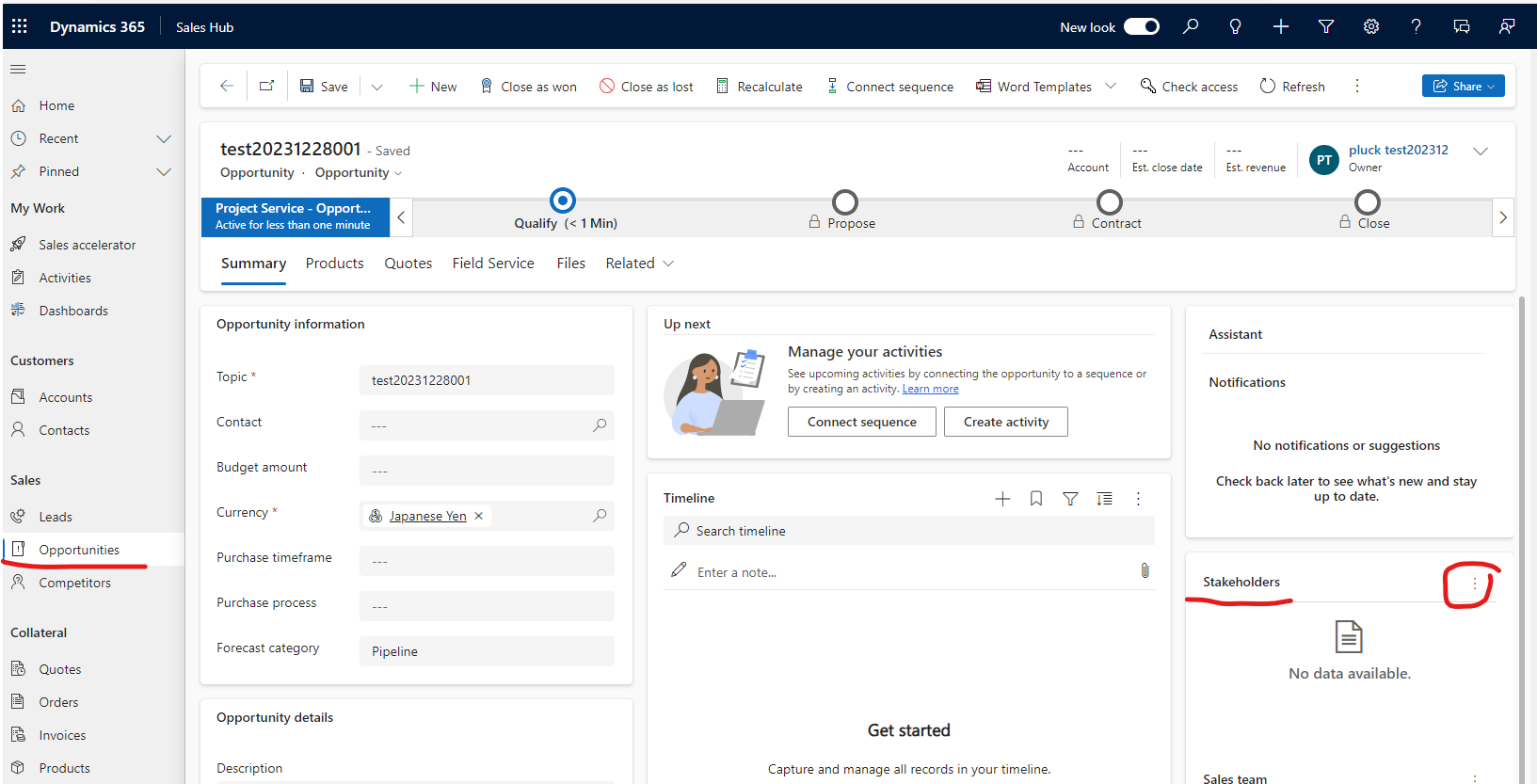
Task: Click Recalculate command
Action: point(760,87)
